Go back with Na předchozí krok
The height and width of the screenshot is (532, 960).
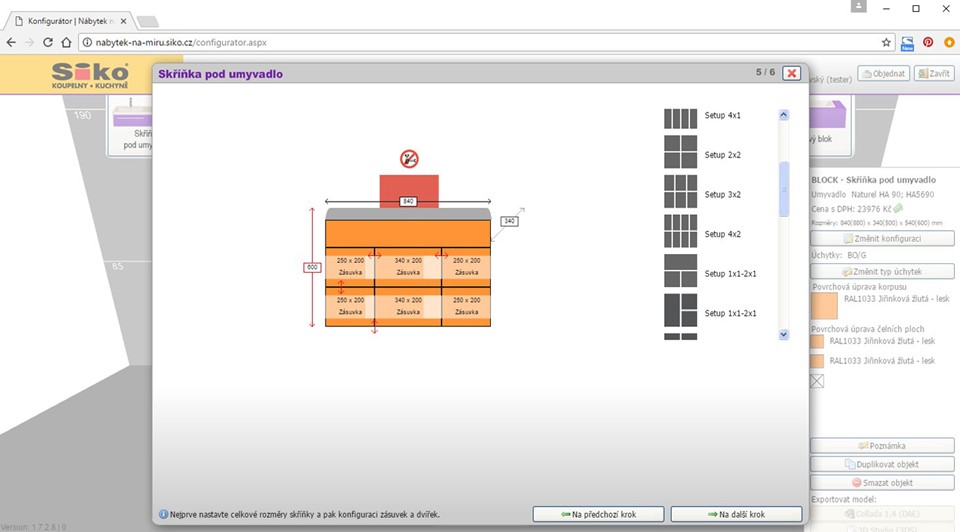(597, 514)
